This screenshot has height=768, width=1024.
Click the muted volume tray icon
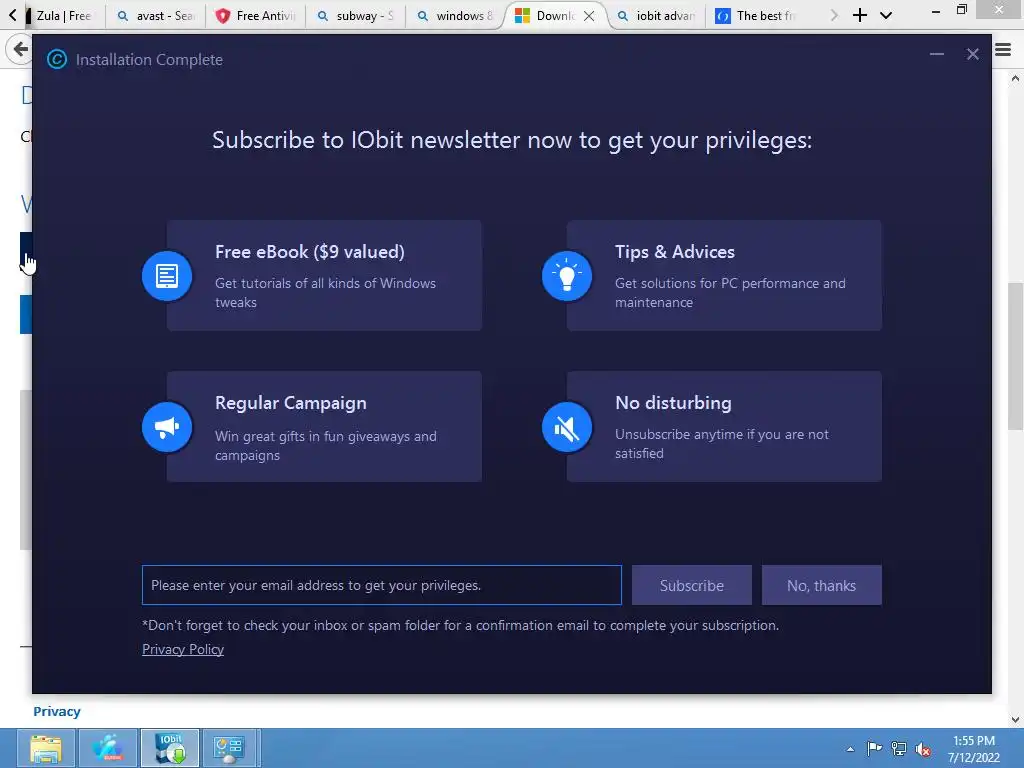point(923,749)
